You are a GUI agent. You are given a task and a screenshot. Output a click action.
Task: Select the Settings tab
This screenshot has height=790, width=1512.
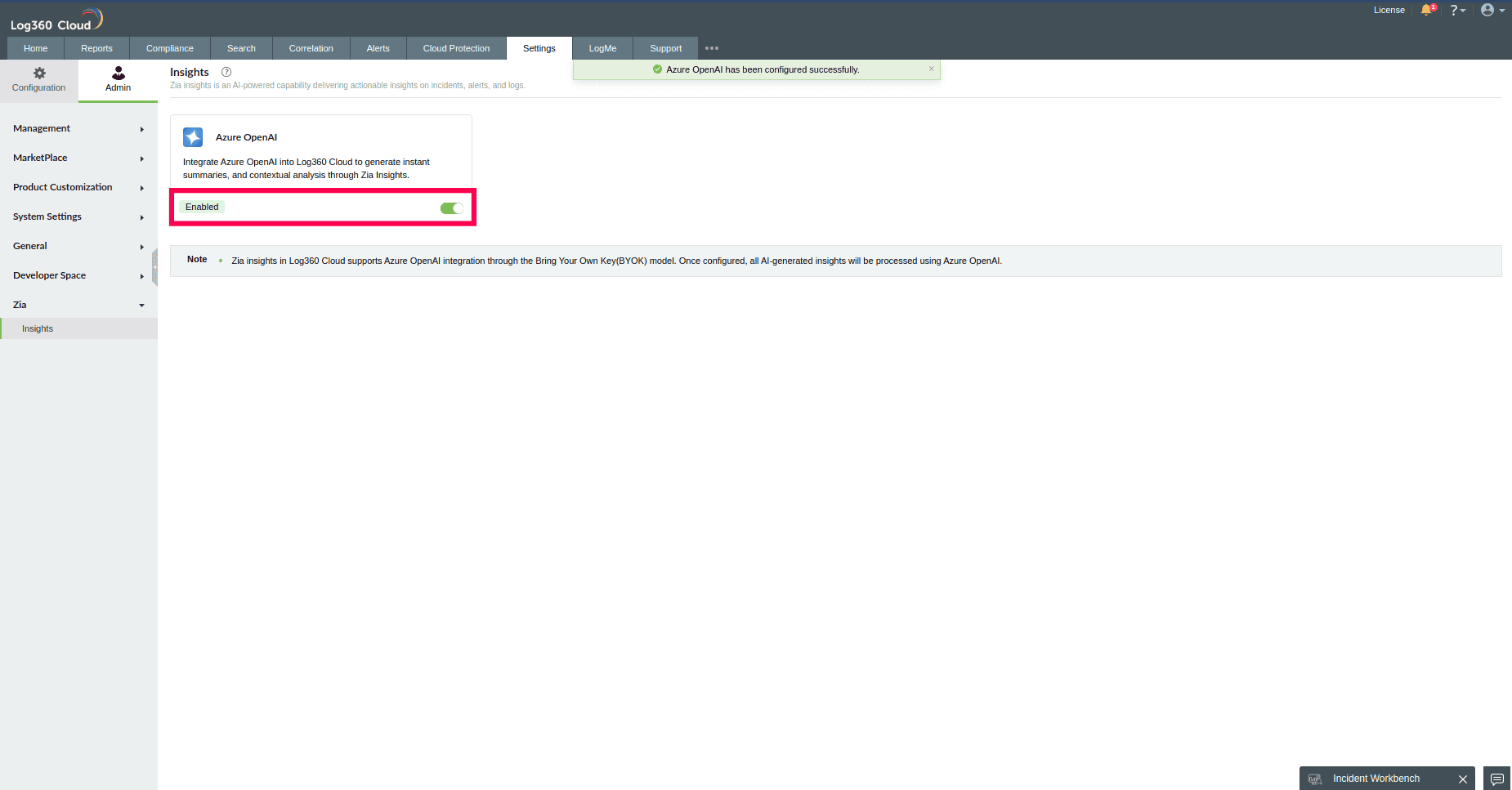[539, 48]
